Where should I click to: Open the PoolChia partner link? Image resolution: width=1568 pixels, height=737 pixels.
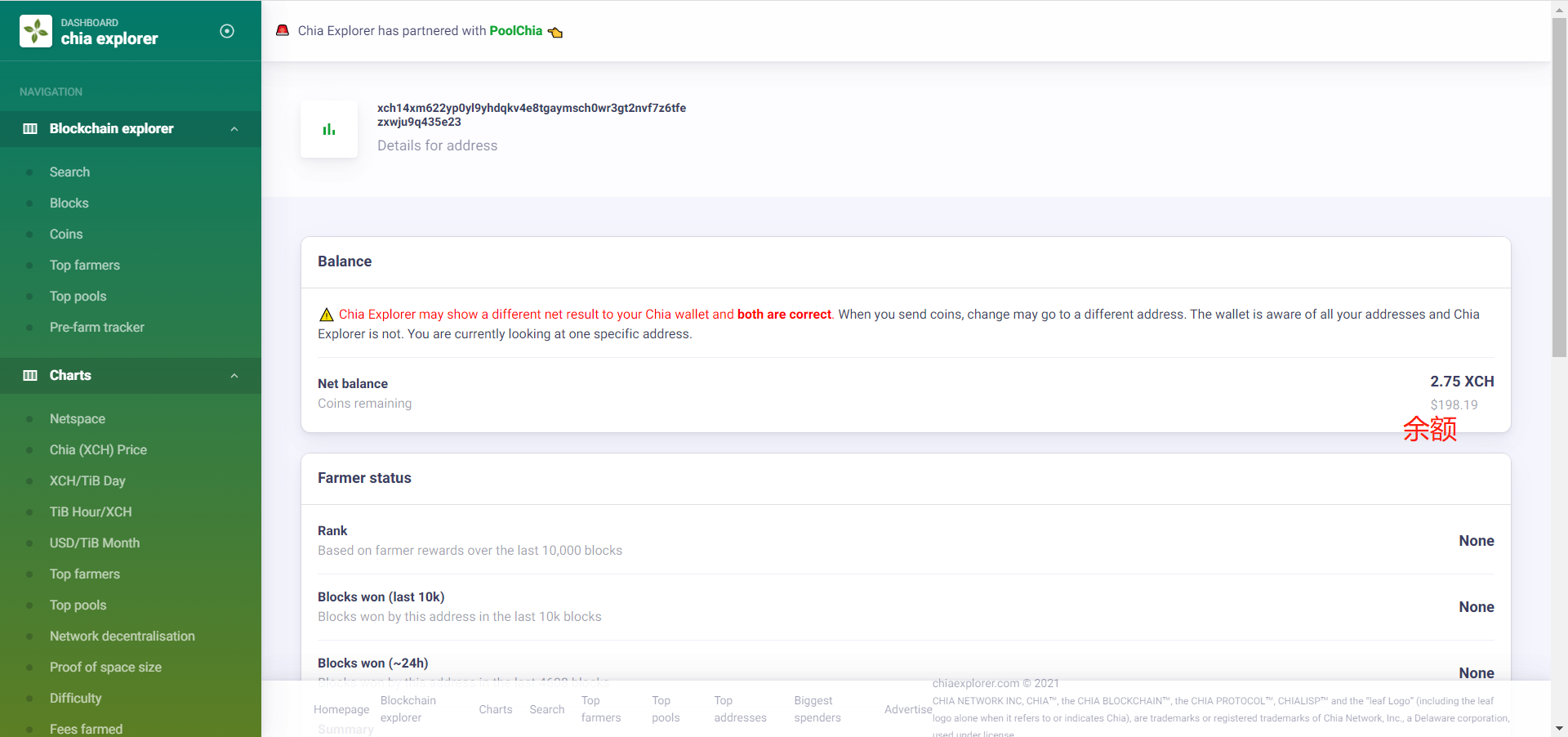[x=515, y=31]
